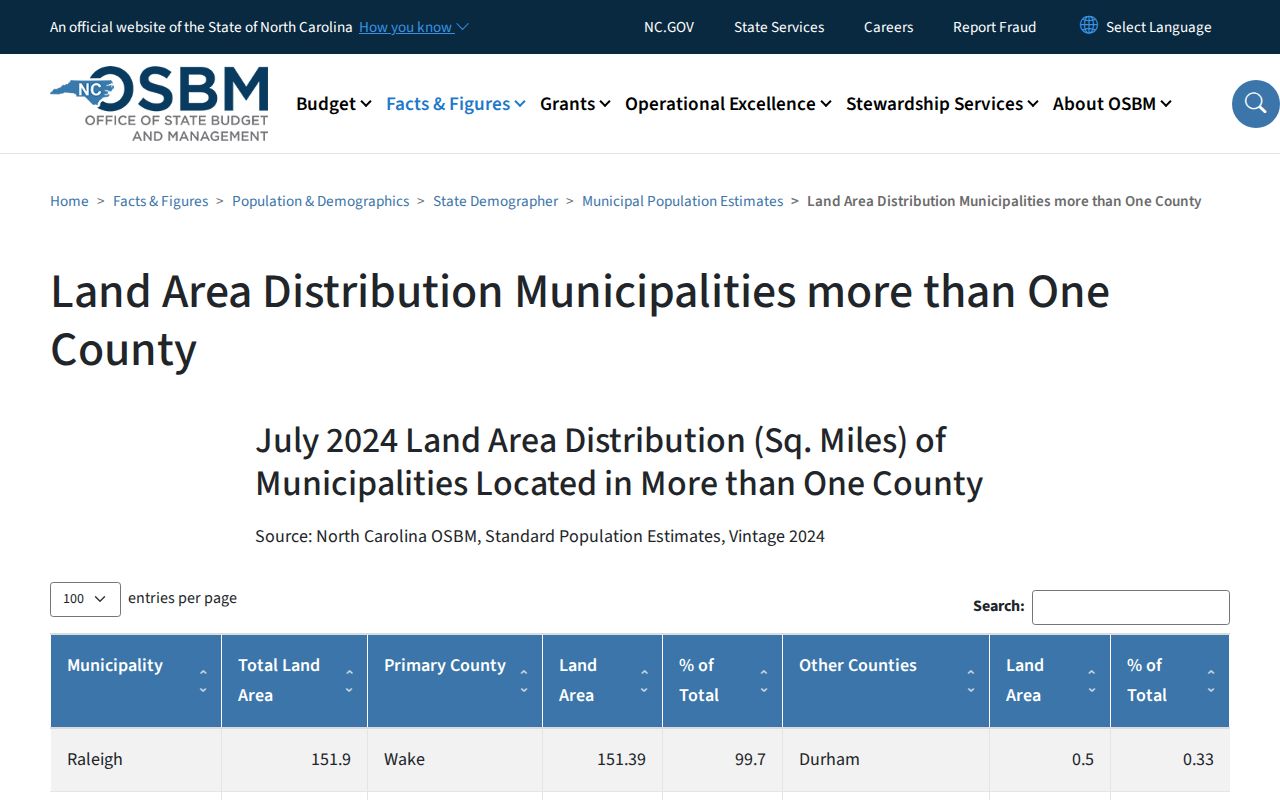This screenshot has width=1280, height=800.
Task: Sort by the Primary County column arrows
Action: pos(524,681)
